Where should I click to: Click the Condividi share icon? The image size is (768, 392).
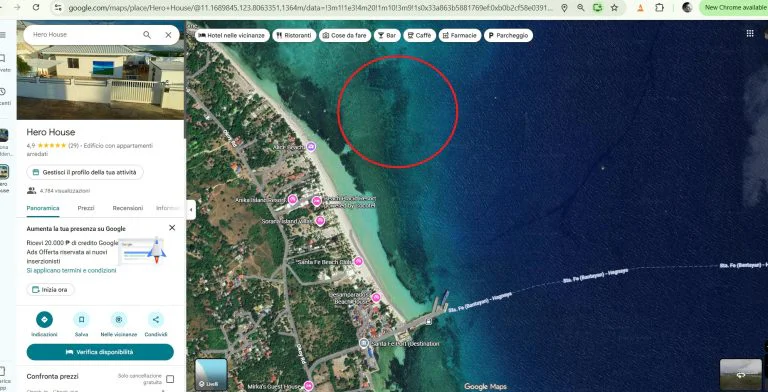[x=156, y=320]
